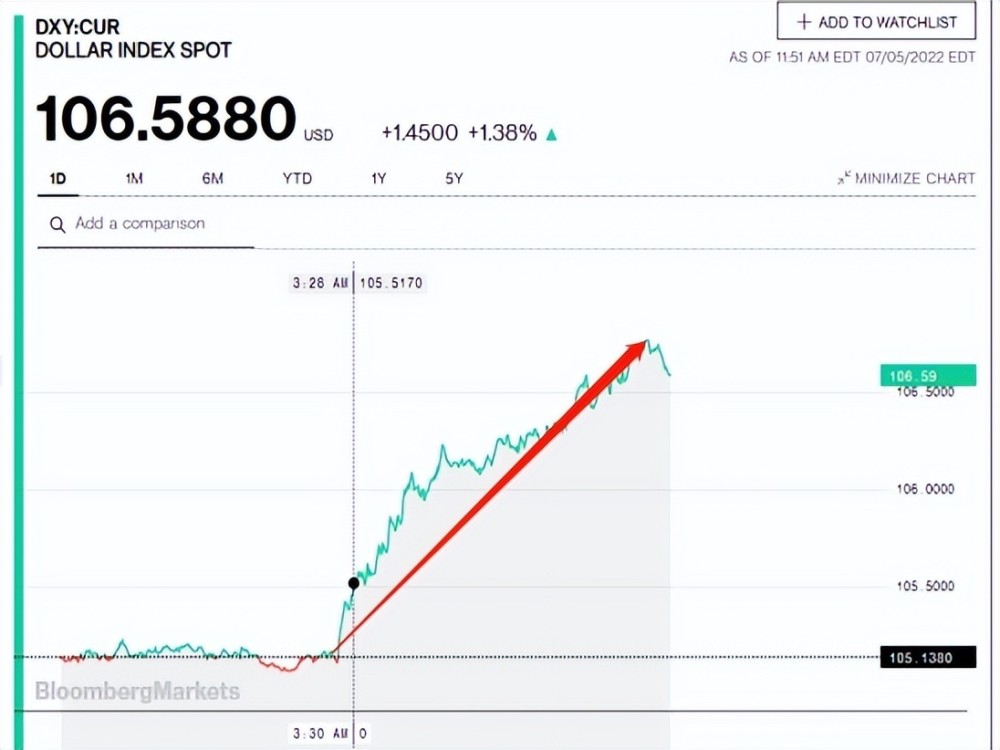
Task: Click the minimize chart arrows icon
Action: click(844, 177)
